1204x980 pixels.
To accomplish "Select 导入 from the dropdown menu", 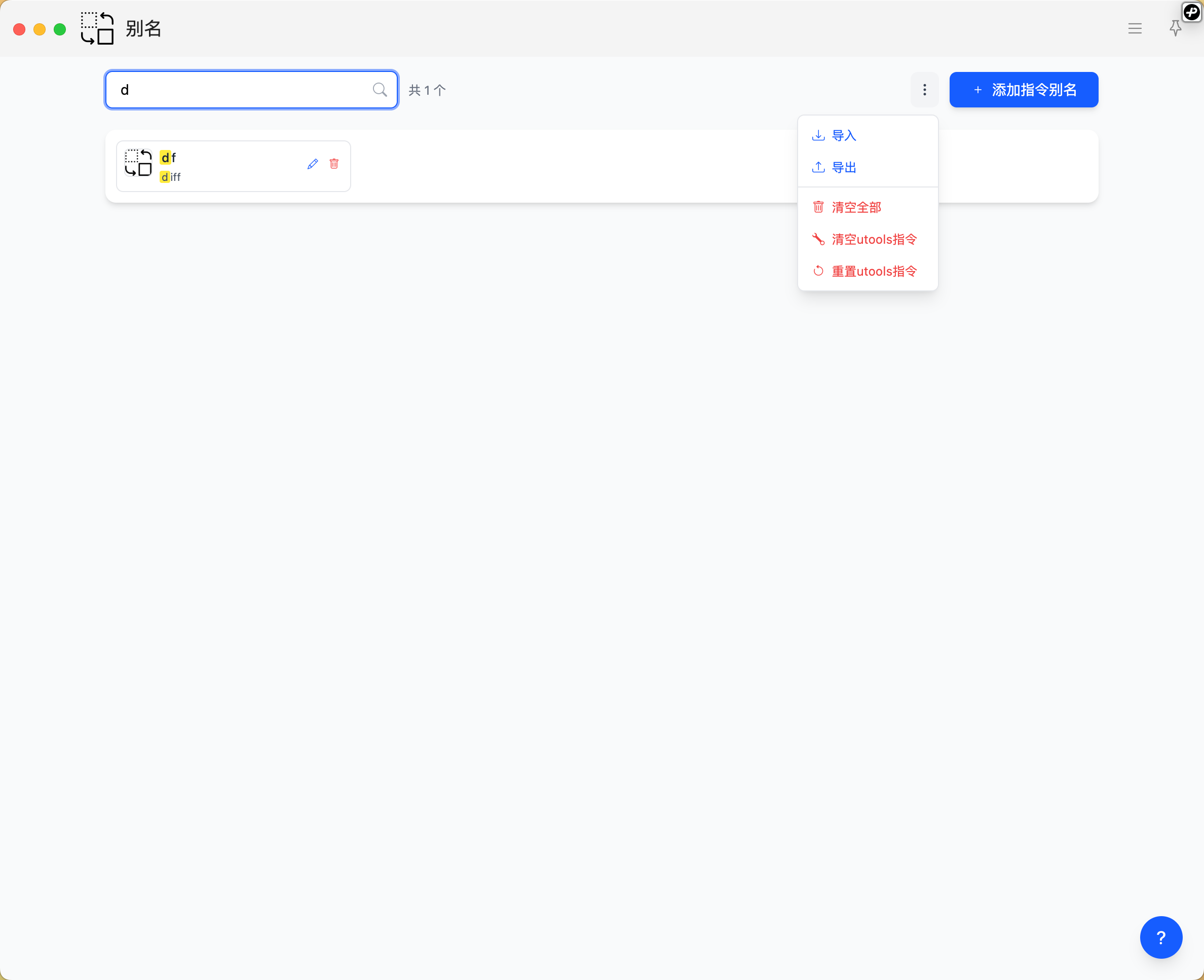I will point(843,135).
